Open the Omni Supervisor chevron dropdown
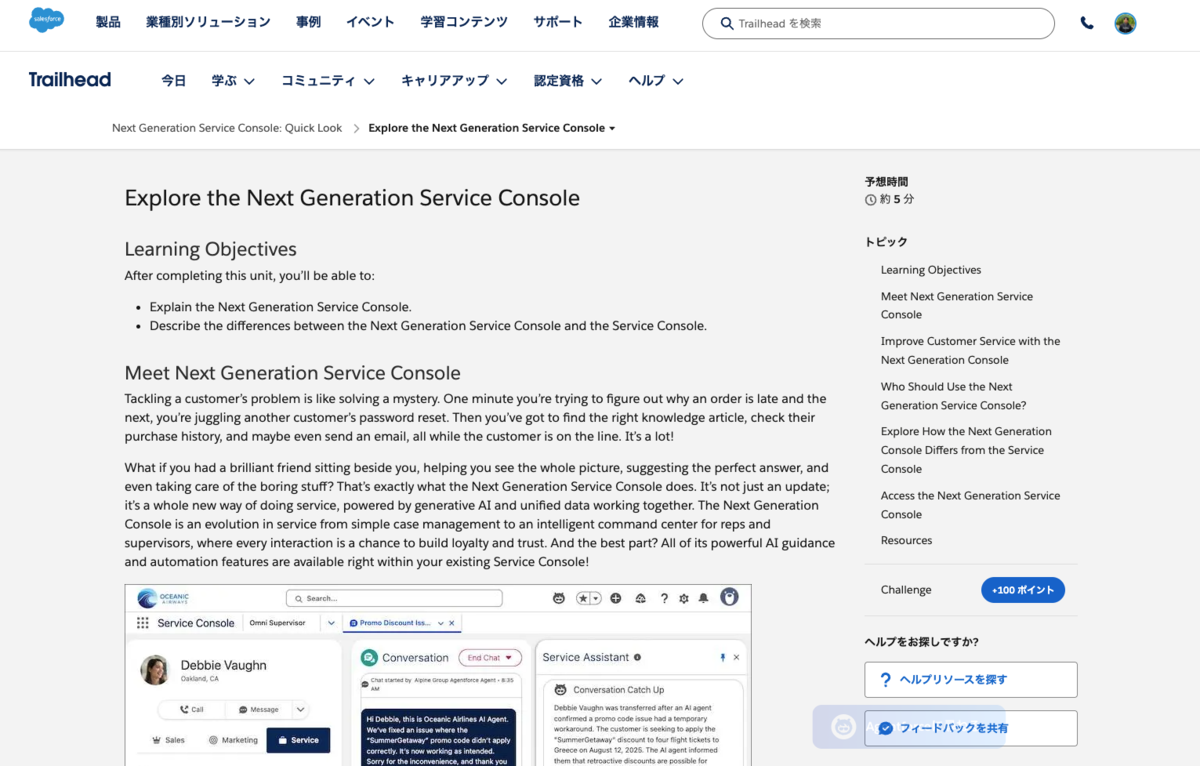This screenshot has height=766, width=1200. pos(331,623)
